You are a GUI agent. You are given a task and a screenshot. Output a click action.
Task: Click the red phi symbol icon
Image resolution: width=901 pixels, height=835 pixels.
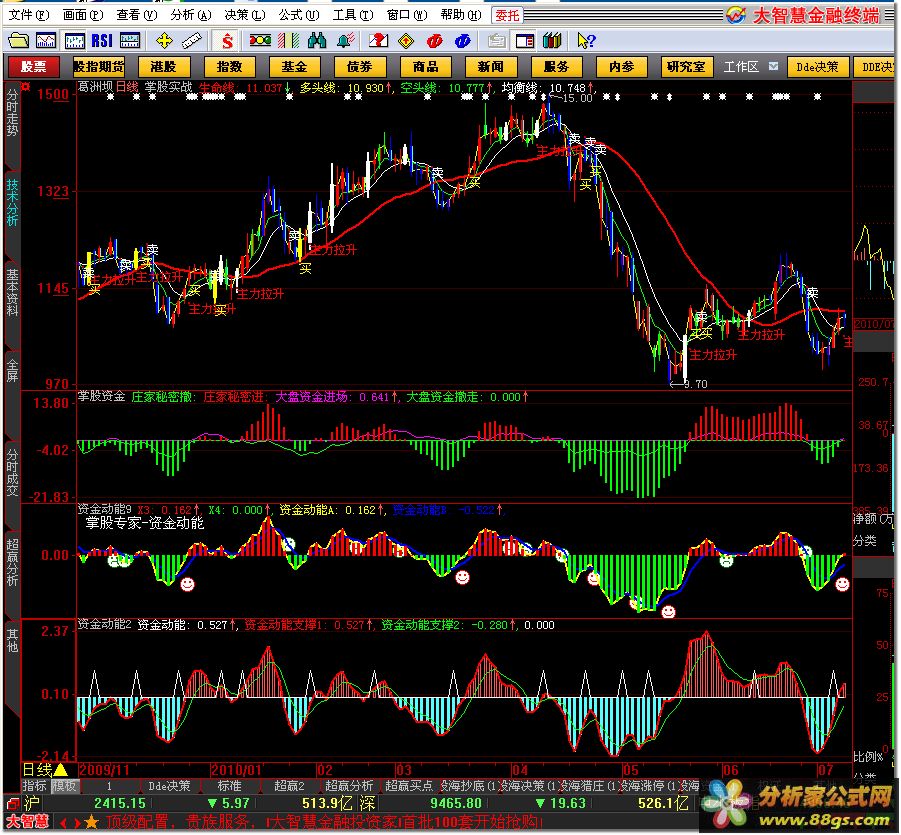[x=435, y=41]
